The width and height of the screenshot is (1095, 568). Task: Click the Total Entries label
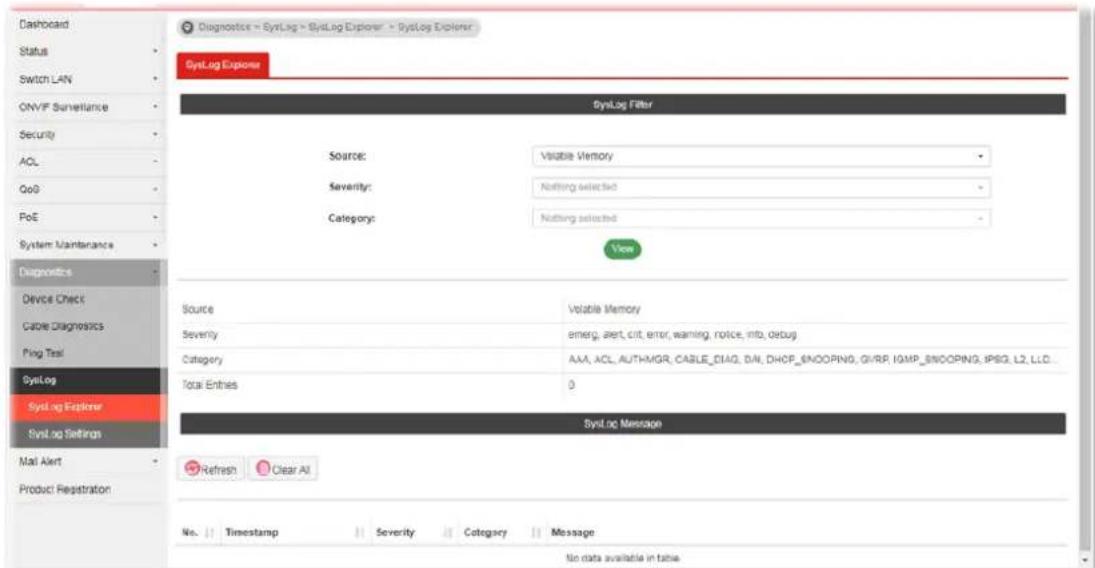point(210,385)
